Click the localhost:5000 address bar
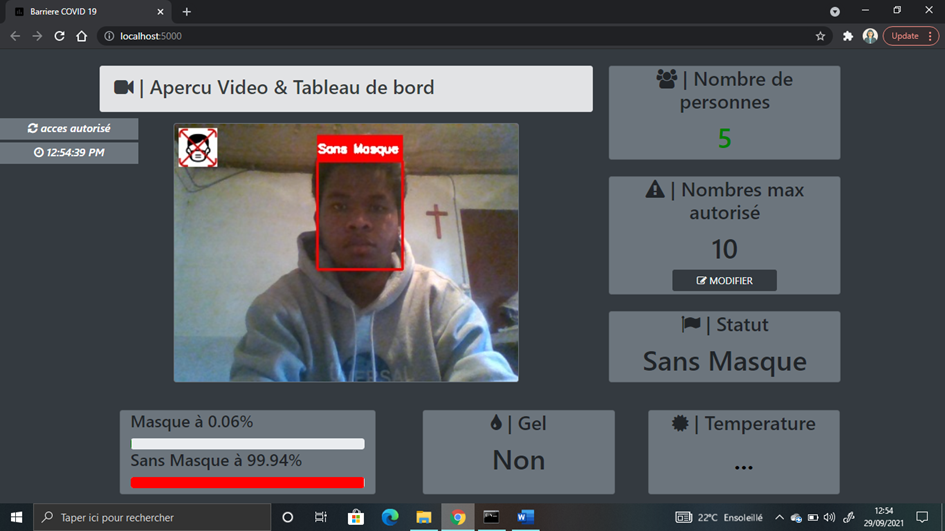The width and height of the screenshot is (945, 531). 464,36
